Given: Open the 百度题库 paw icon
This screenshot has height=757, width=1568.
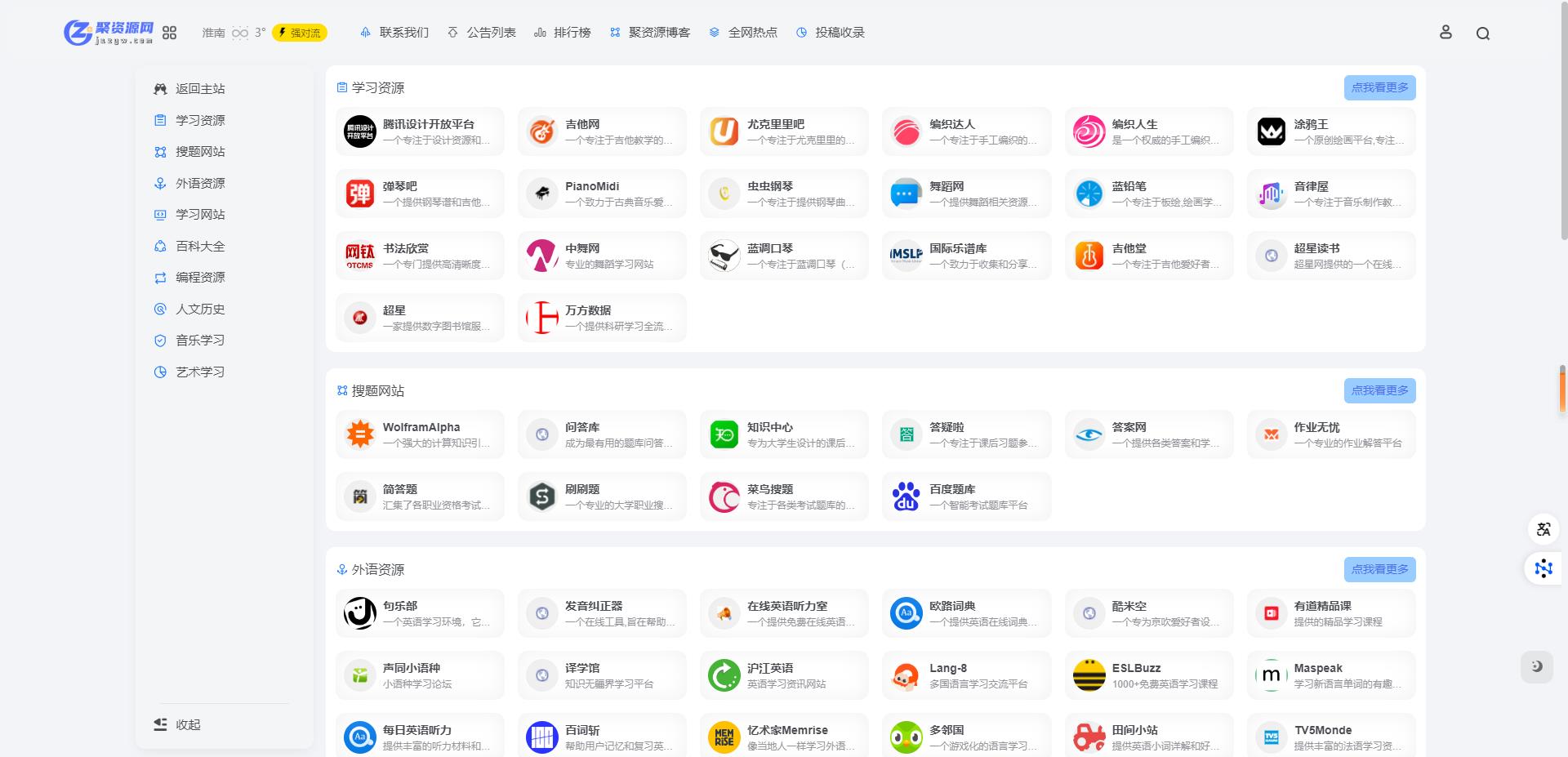Looking at the screenshot, I should pos(906,497).
